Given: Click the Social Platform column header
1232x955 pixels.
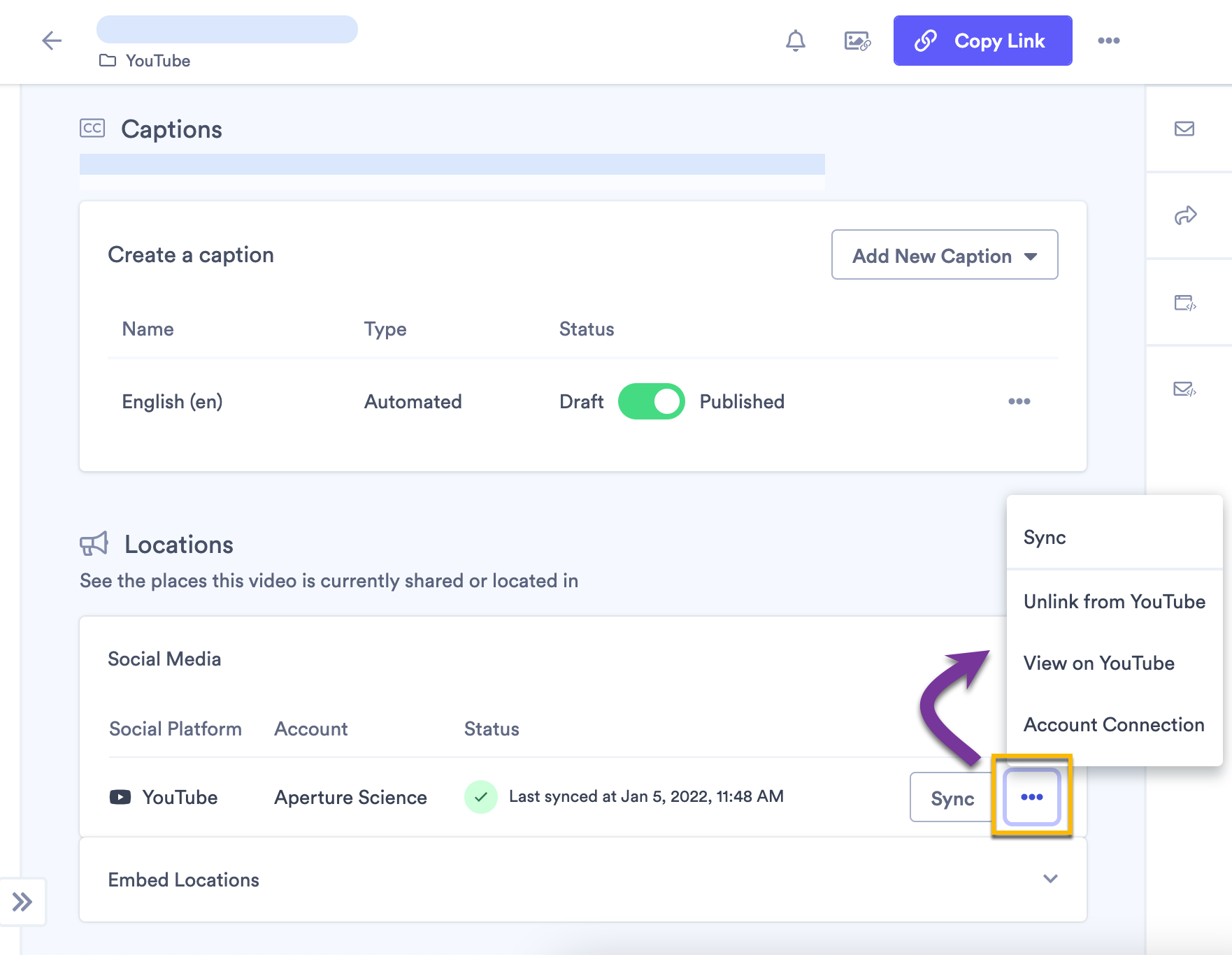Looking at the screenshot, I should point(176,728).
